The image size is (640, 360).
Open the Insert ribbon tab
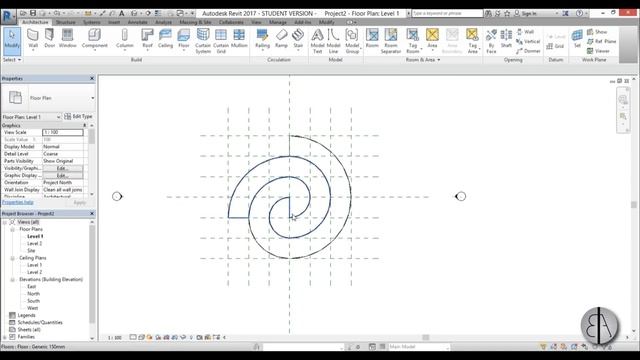114,22
